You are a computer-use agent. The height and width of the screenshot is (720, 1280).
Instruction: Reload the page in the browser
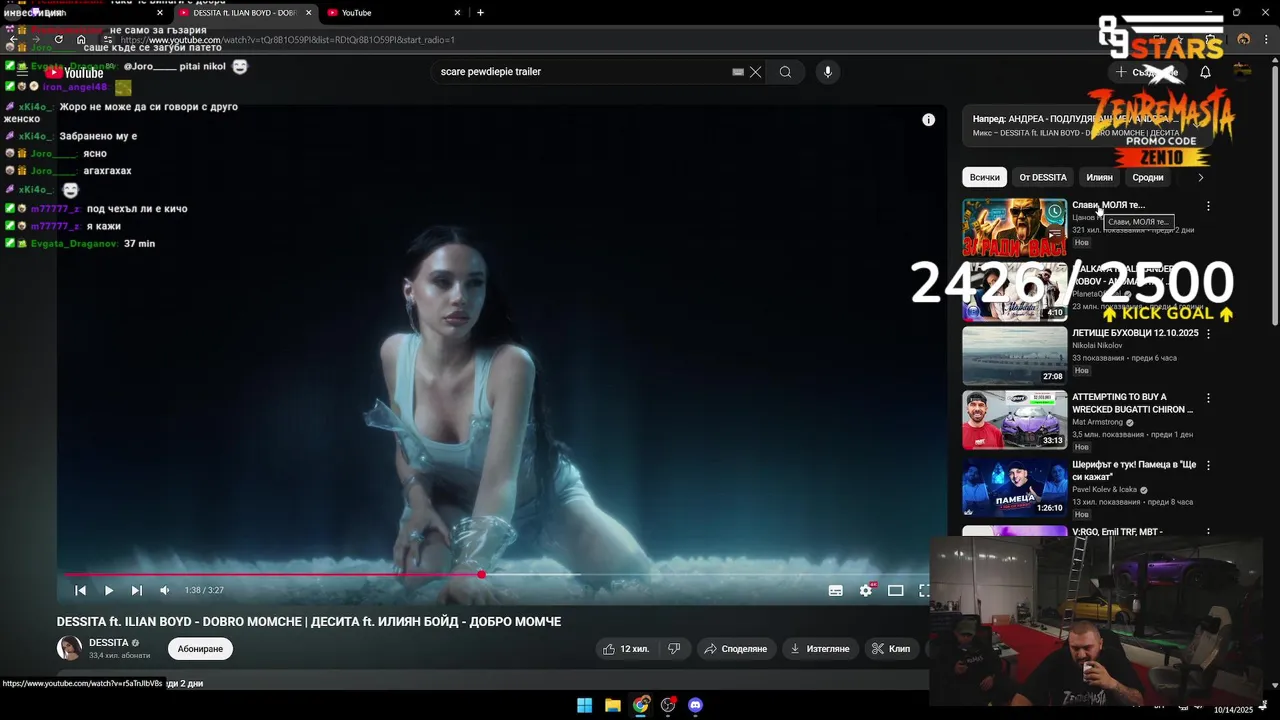coord(59,40)
